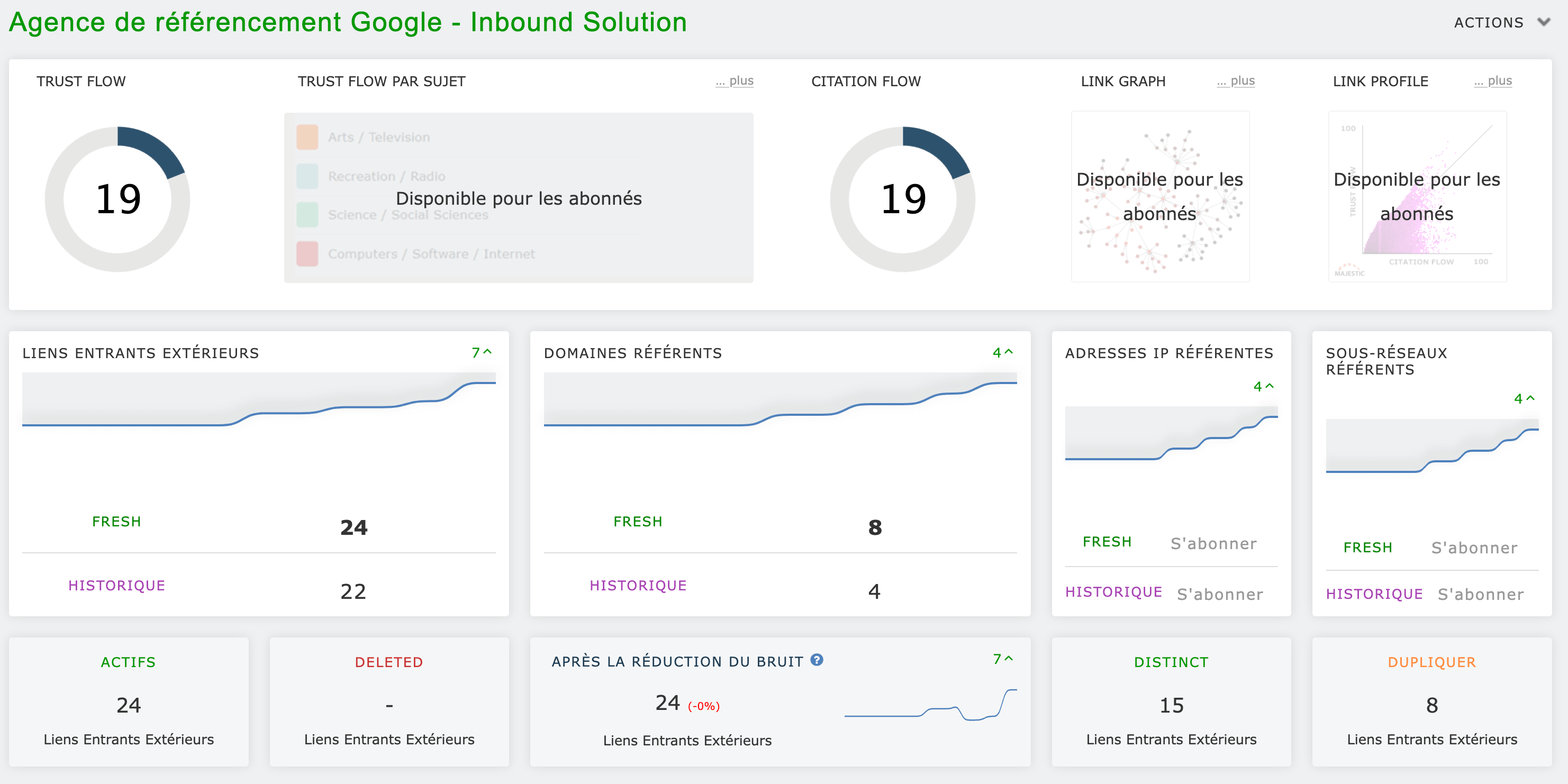Click the Arts / Television orange swatch
The height and width of the screenshot is (784, 1568).
(x=307, y=137)
